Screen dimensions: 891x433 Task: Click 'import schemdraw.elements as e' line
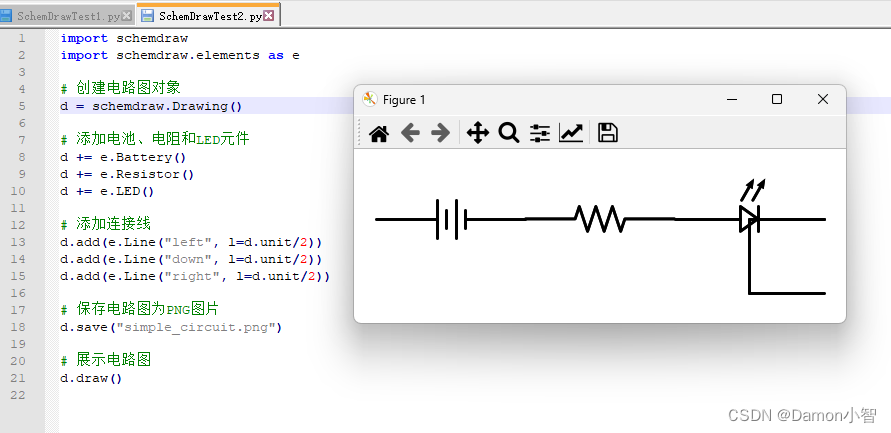coord(180,55)
